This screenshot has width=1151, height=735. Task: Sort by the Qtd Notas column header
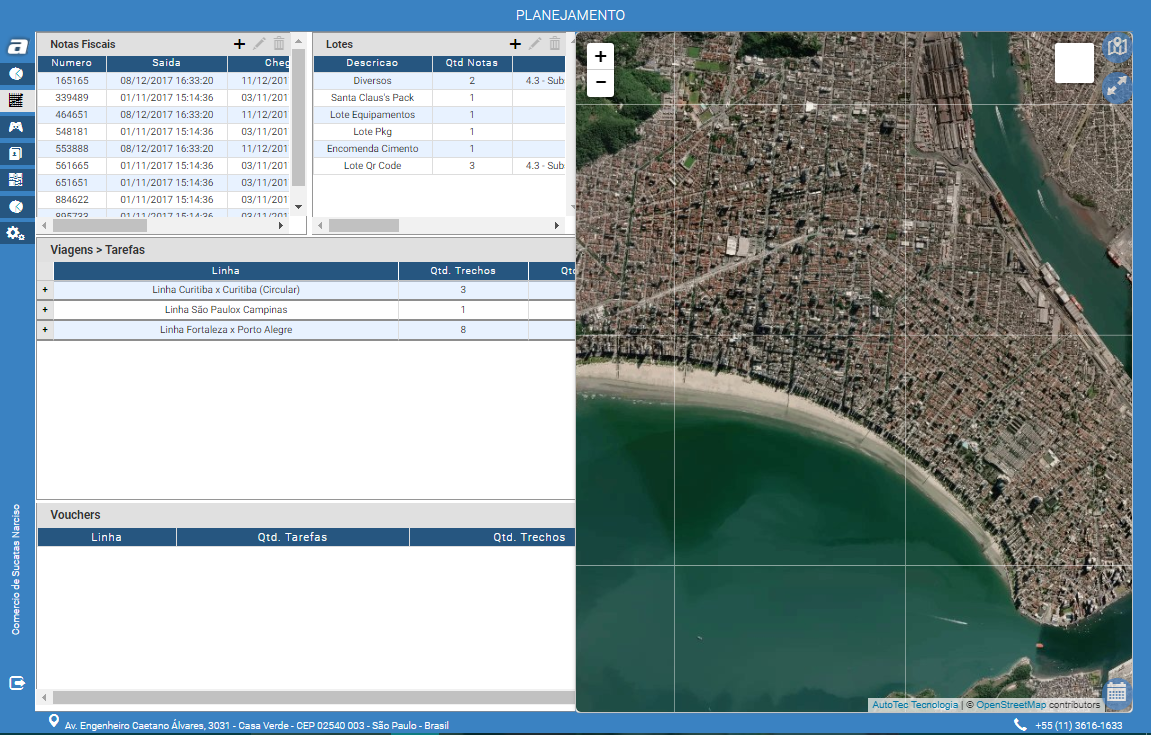click(472, 63)
